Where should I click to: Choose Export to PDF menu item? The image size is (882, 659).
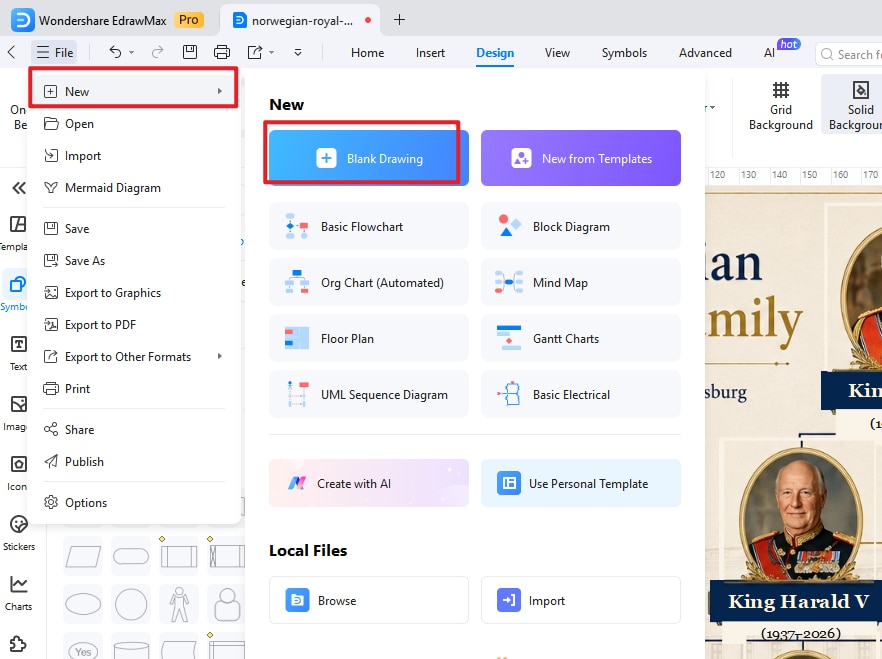tap(134, 324)
